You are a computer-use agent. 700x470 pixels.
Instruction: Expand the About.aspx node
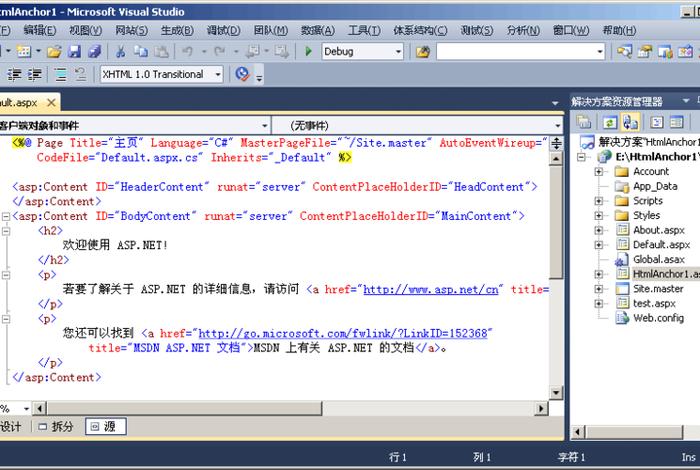tap(599, 230)
